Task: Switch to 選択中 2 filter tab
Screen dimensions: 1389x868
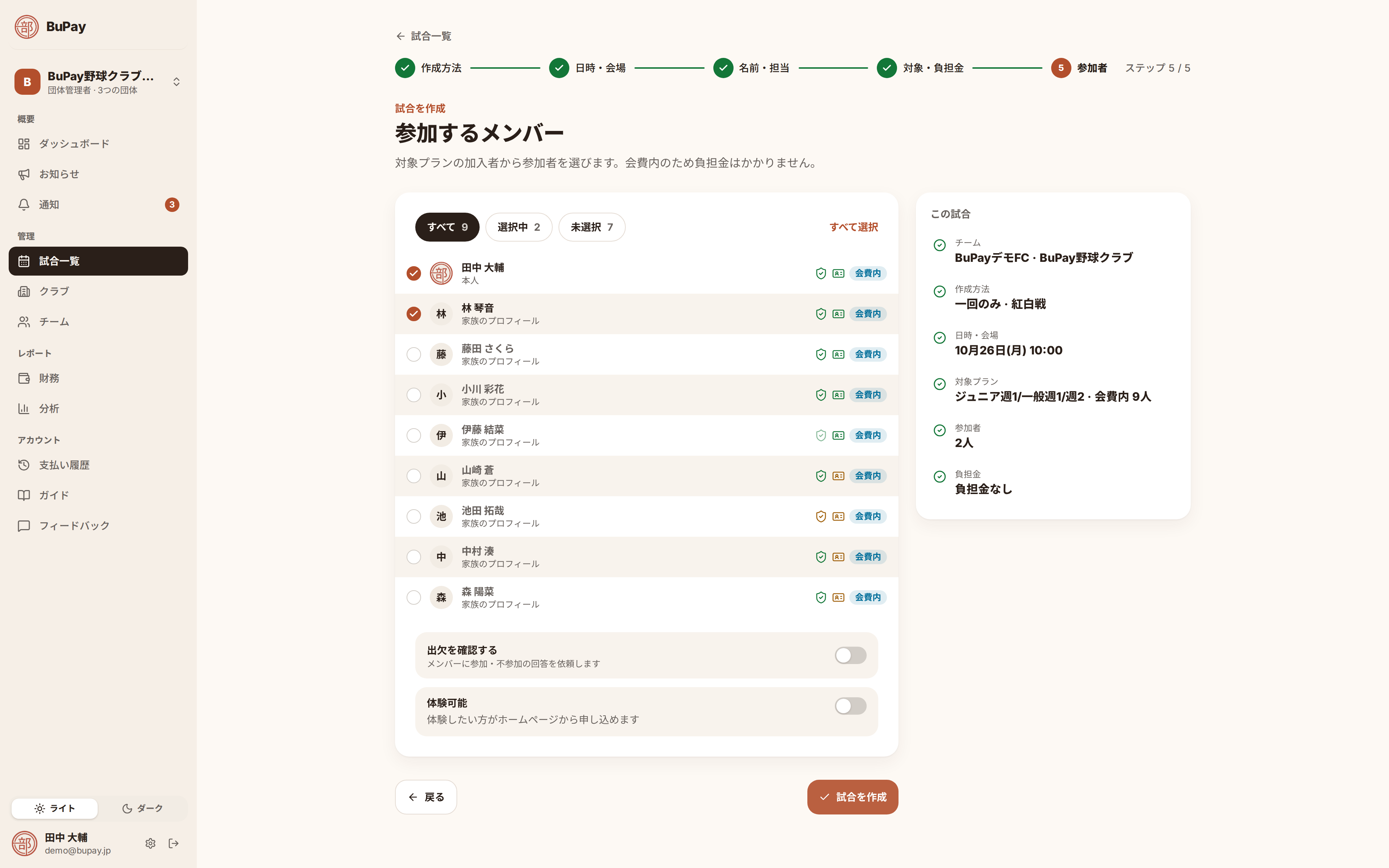Action: click(519, 227)
